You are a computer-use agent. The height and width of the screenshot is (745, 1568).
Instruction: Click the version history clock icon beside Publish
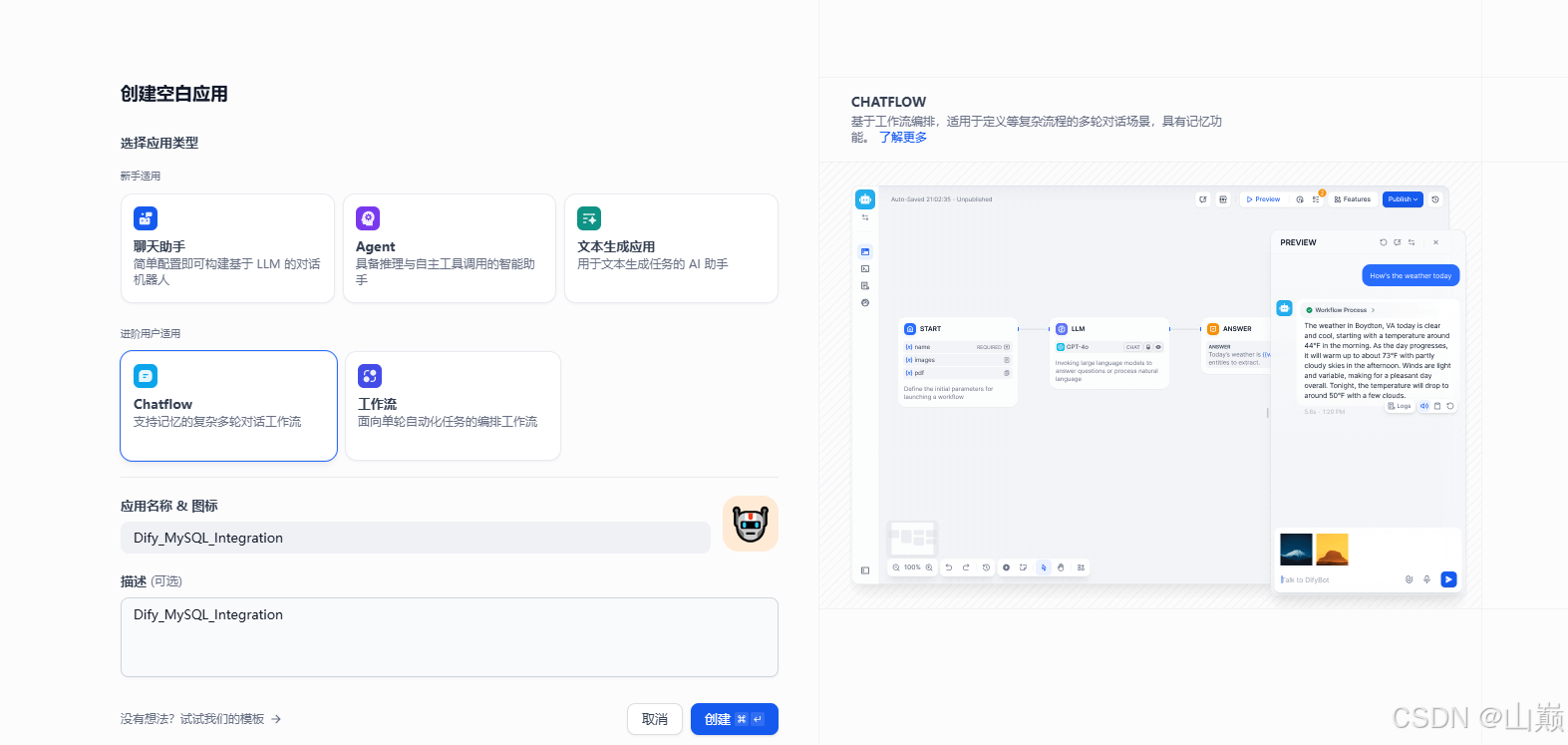tap(1435, 199)
